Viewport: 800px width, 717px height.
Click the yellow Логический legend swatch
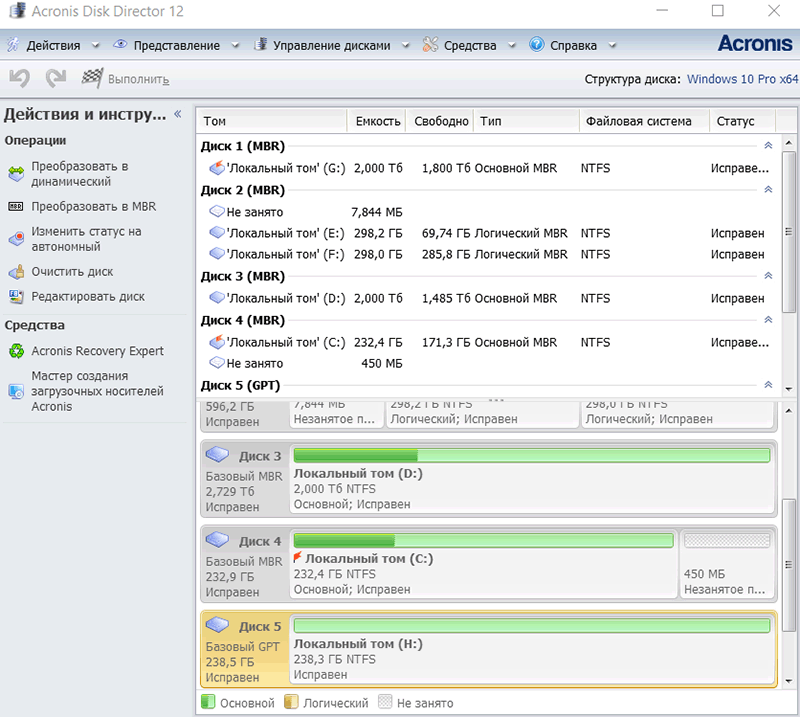coord(291,702)
